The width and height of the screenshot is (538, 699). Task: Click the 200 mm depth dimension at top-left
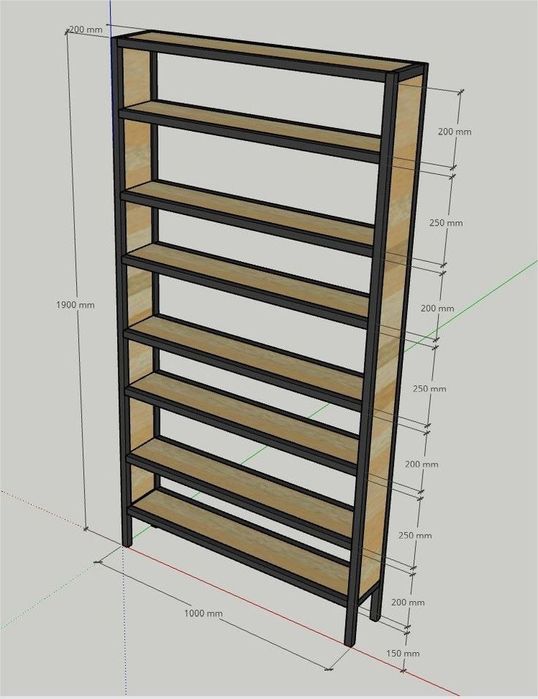86,30
